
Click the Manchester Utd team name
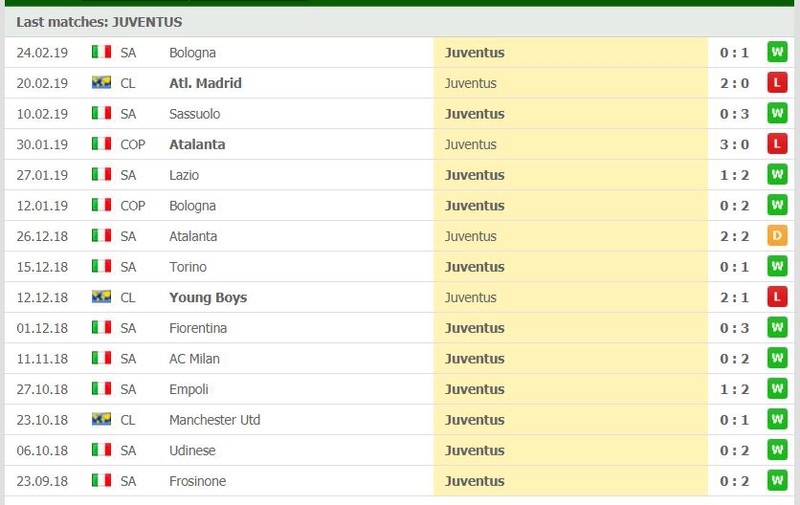tap(215, 420)
